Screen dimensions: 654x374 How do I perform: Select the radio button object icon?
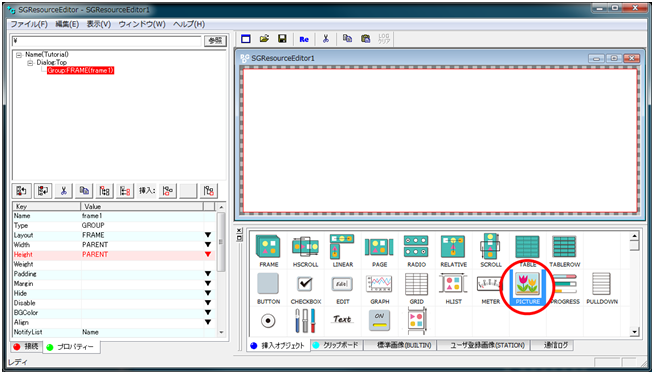[268, 321]
